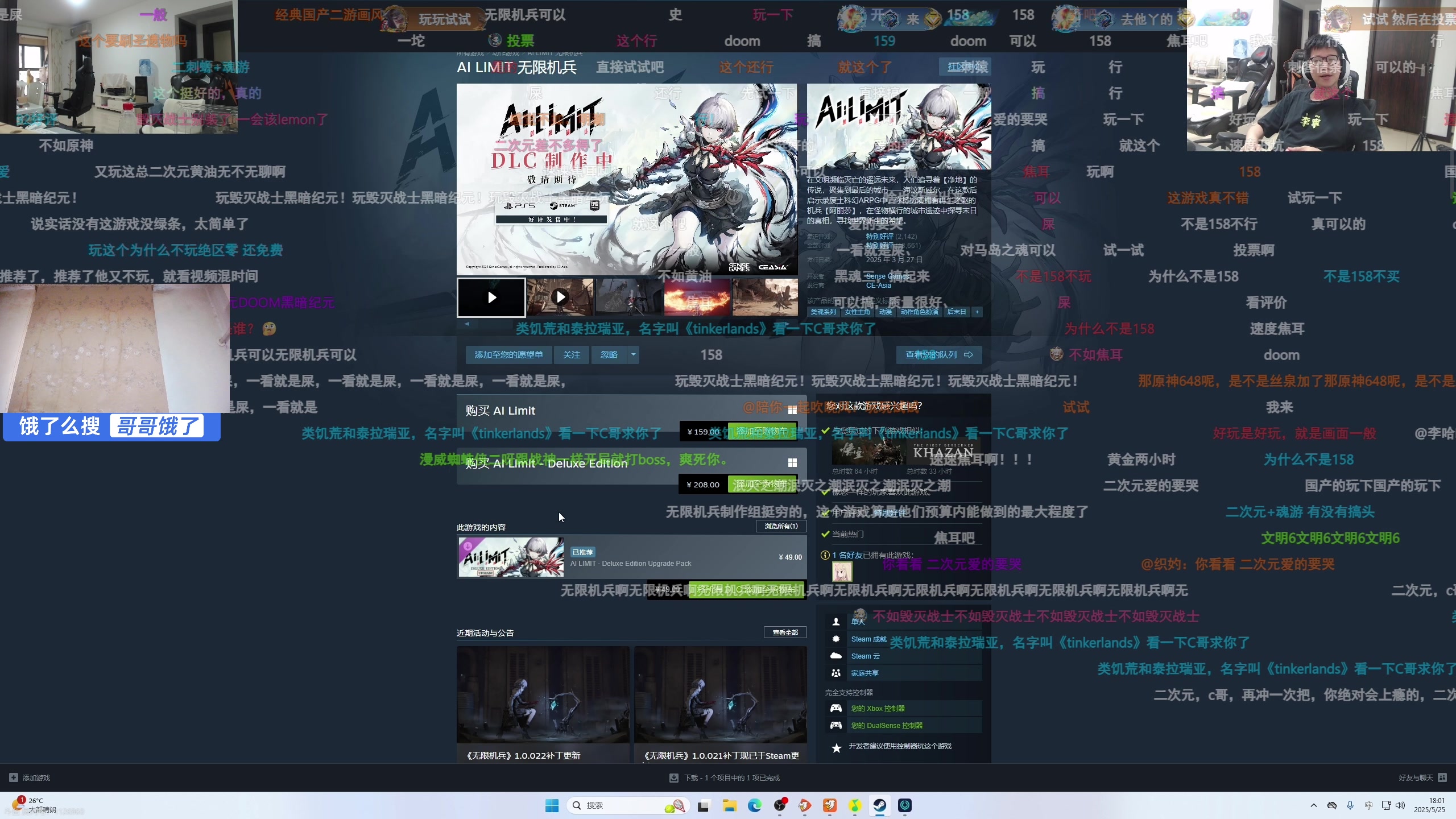Open Windows Start menu
The height and width of the screenshot is (819, 1456).
point(552,805)
